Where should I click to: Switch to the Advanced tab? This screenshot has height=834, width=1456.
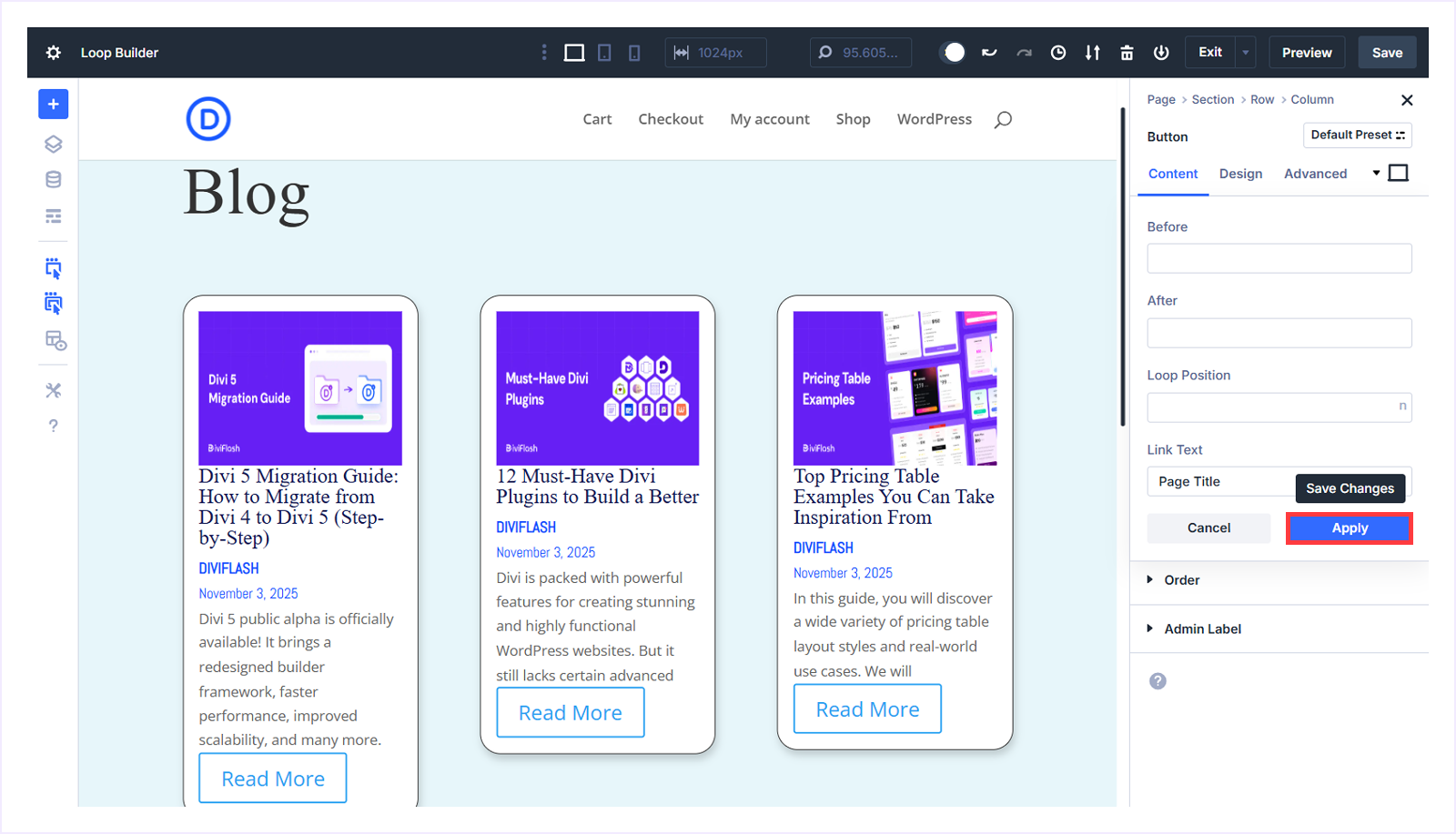pos(1315,174)
